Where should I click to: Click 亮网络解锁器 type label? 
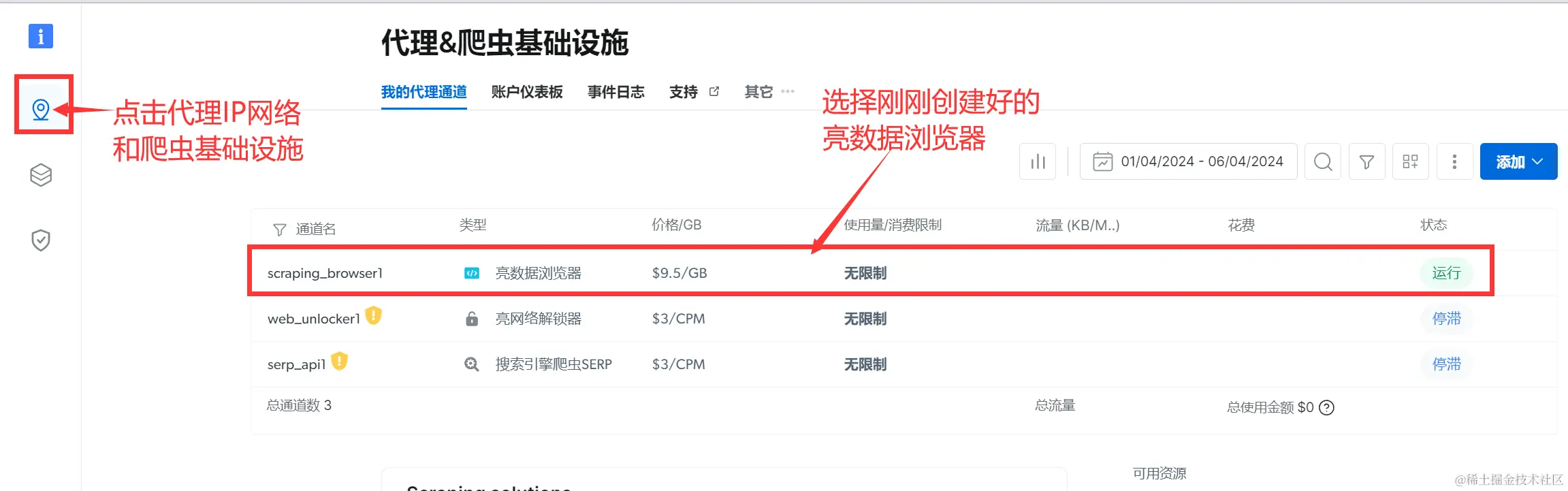click(x=538, y=319)
